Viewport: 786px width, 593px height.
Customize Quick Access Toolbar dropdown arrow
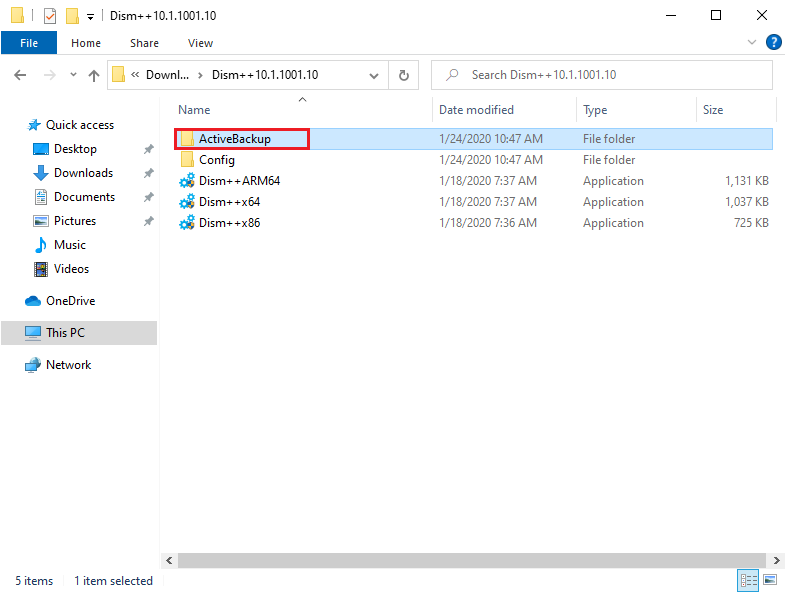click(x=90, y=17)
